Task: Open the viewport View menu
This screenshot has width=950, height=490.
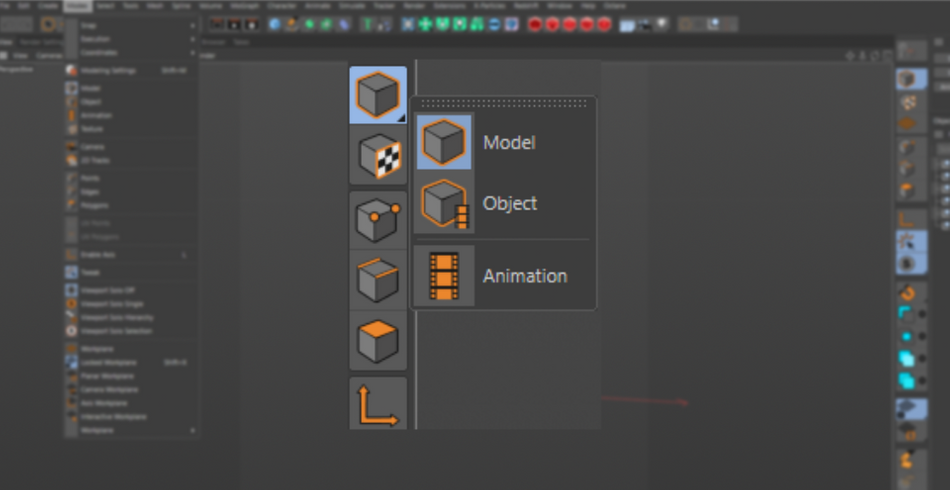Action: (x=20, y=55)
